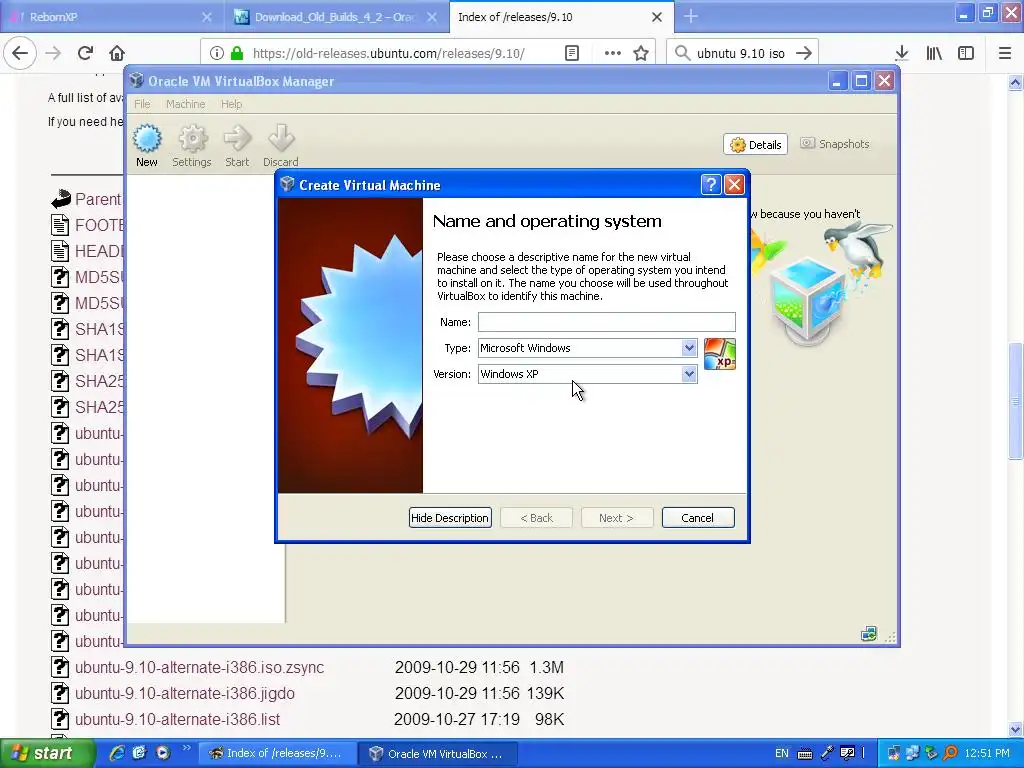Viewport: 1024px width, 768px height.
Task: Go to browser home page
Action: click(x=117, y=53)
